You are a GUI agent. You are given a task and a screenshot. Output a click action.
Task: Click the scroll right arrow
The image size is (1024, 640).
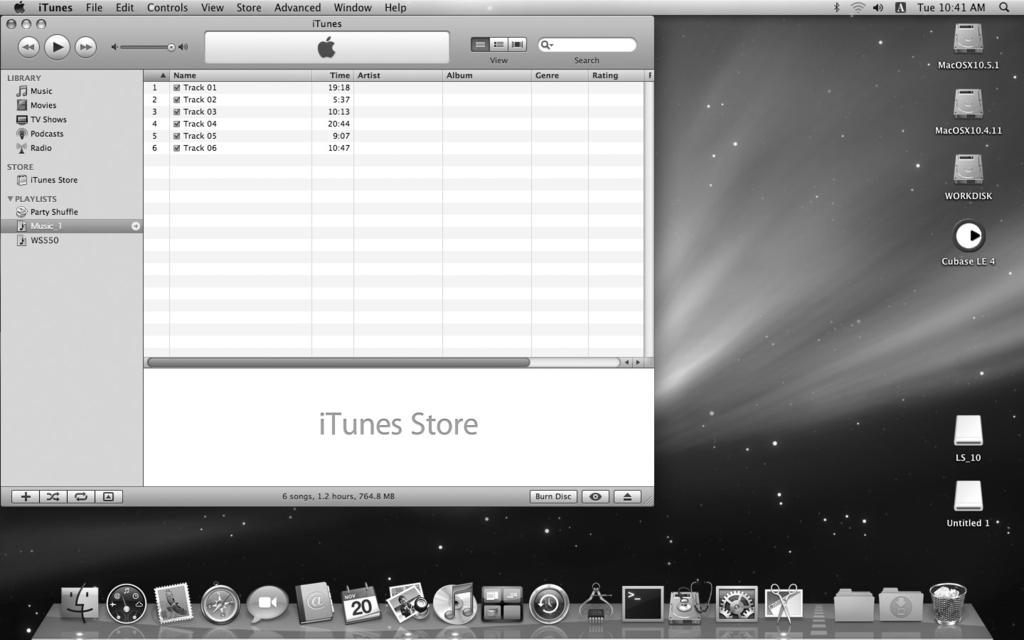(638, 362)
